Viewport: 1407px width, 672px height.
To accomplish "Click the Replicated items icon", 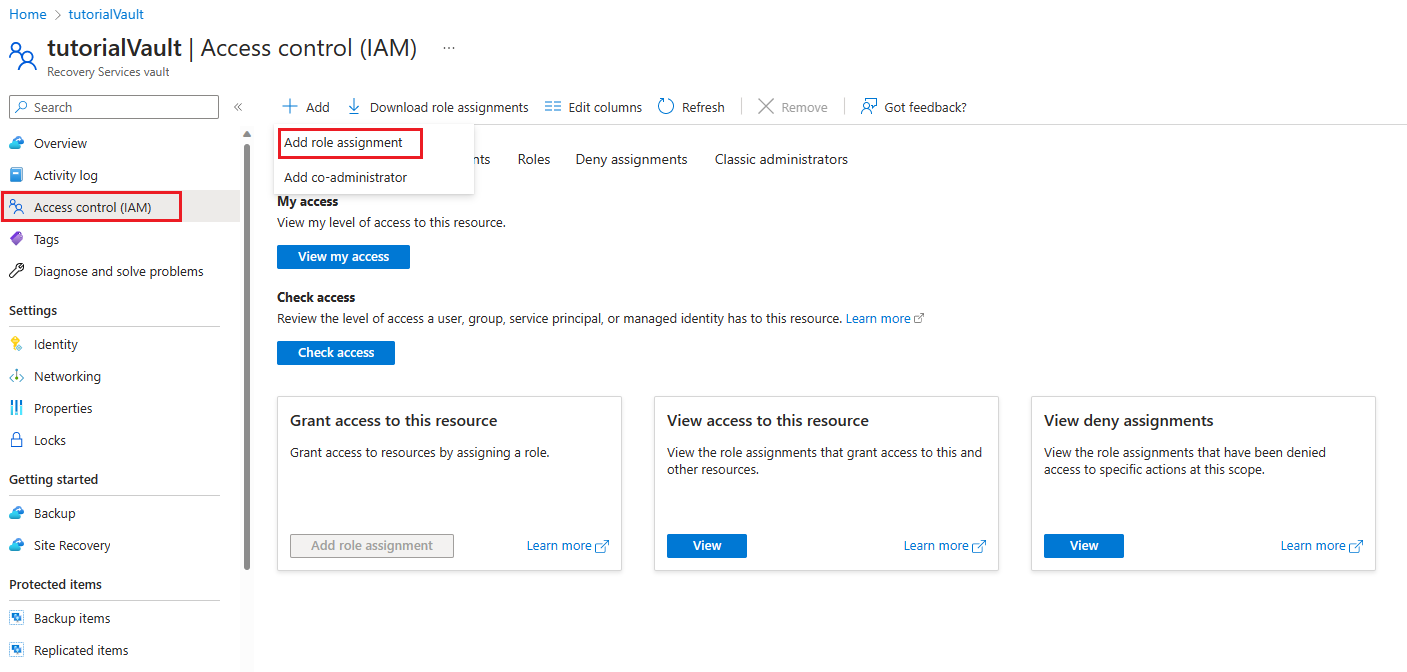I will tap(16, 650).
